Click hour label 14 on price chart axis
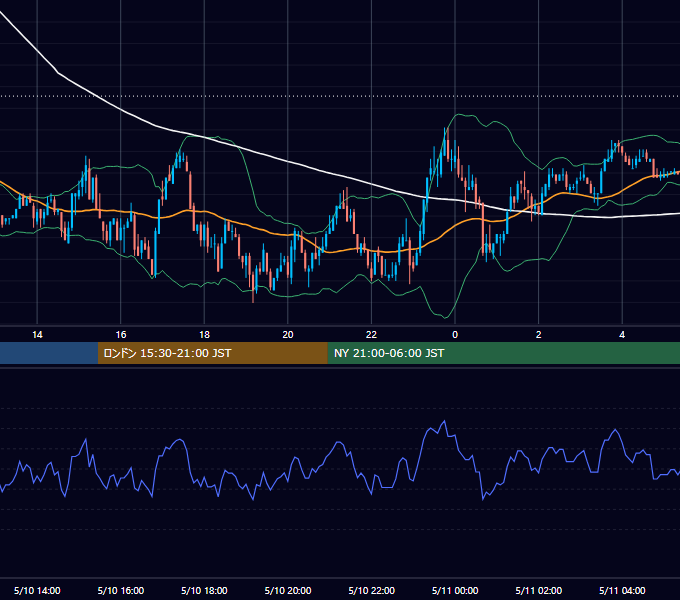This screenshot has width=680, height=600. click(x=37, y=335)
